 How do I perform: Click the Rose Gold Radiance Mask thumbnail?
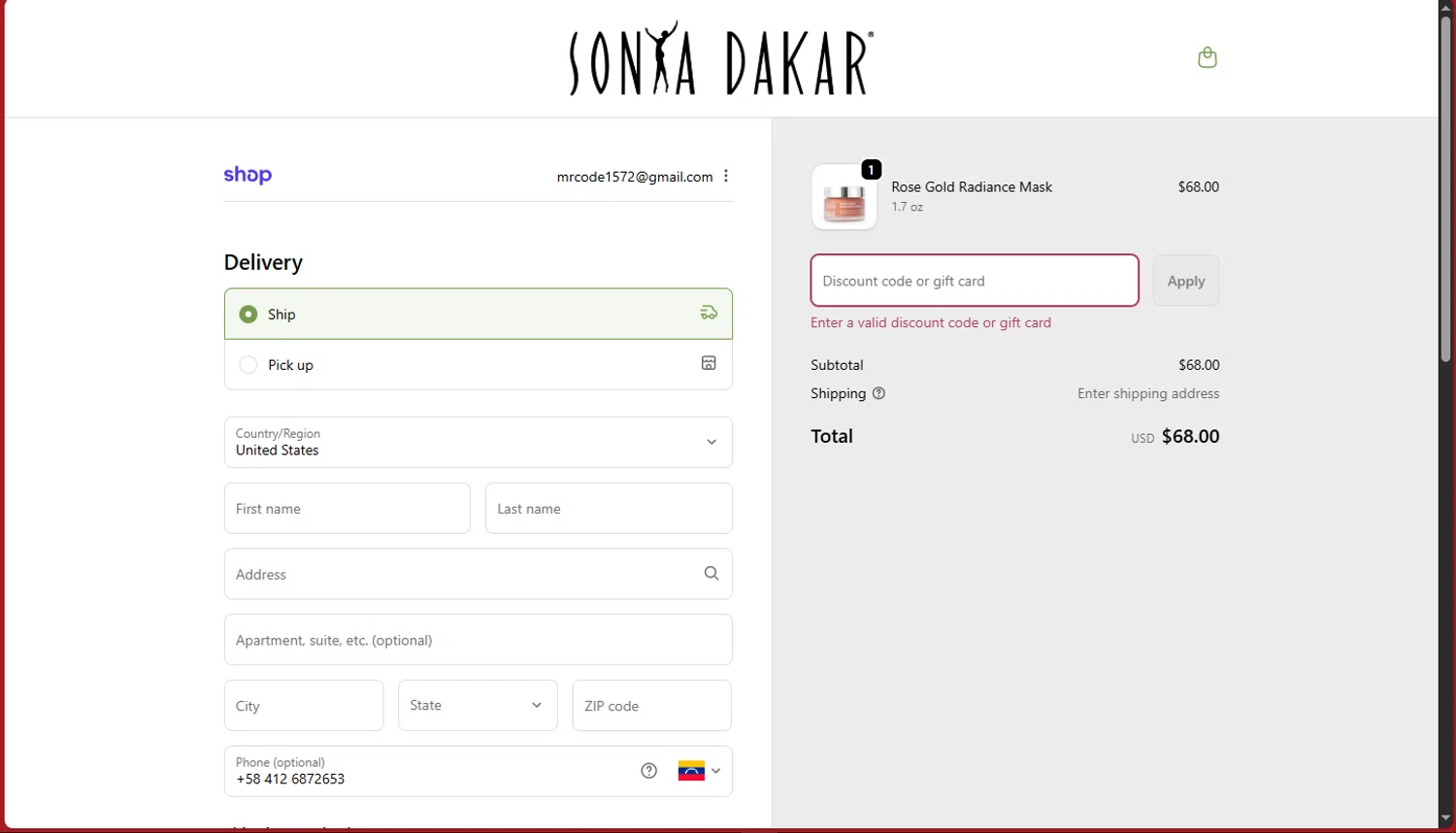(x=844, y=197)
